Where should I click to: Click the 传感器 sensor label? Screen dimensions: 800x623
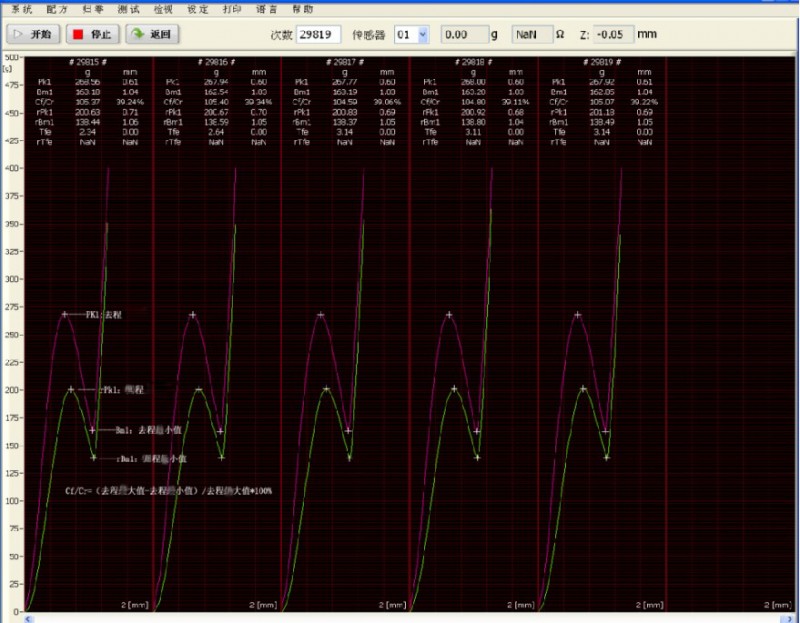coord(369,35)
